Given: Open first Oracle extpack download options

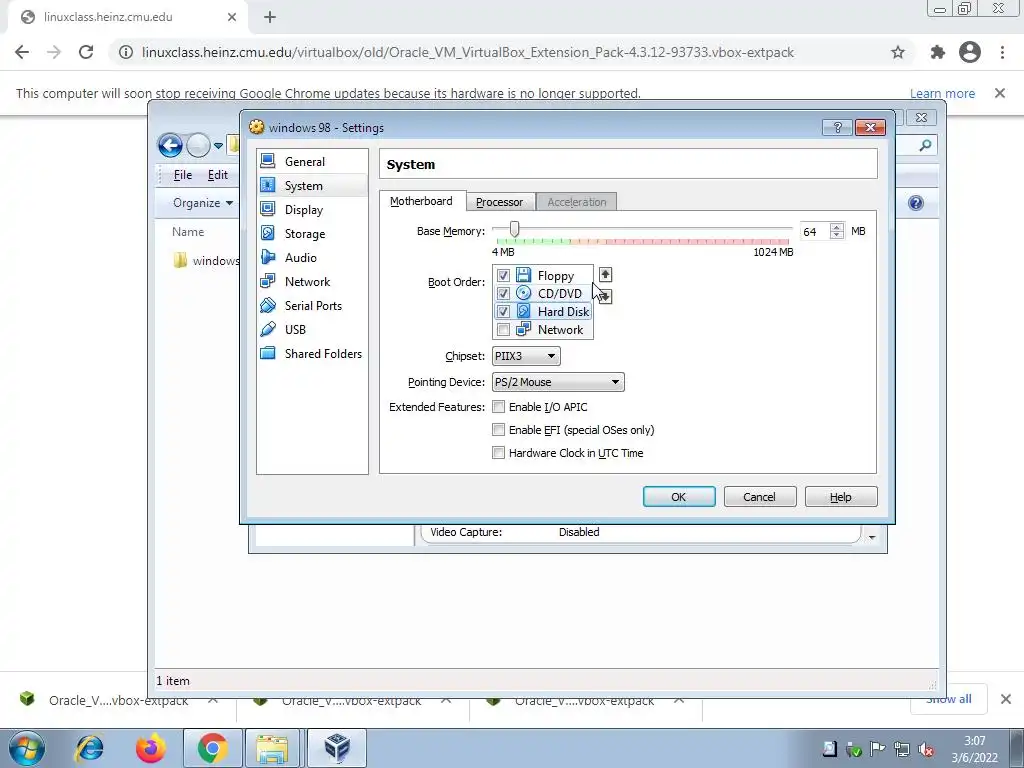Looking at the screenshot, I should click(213, 700).
